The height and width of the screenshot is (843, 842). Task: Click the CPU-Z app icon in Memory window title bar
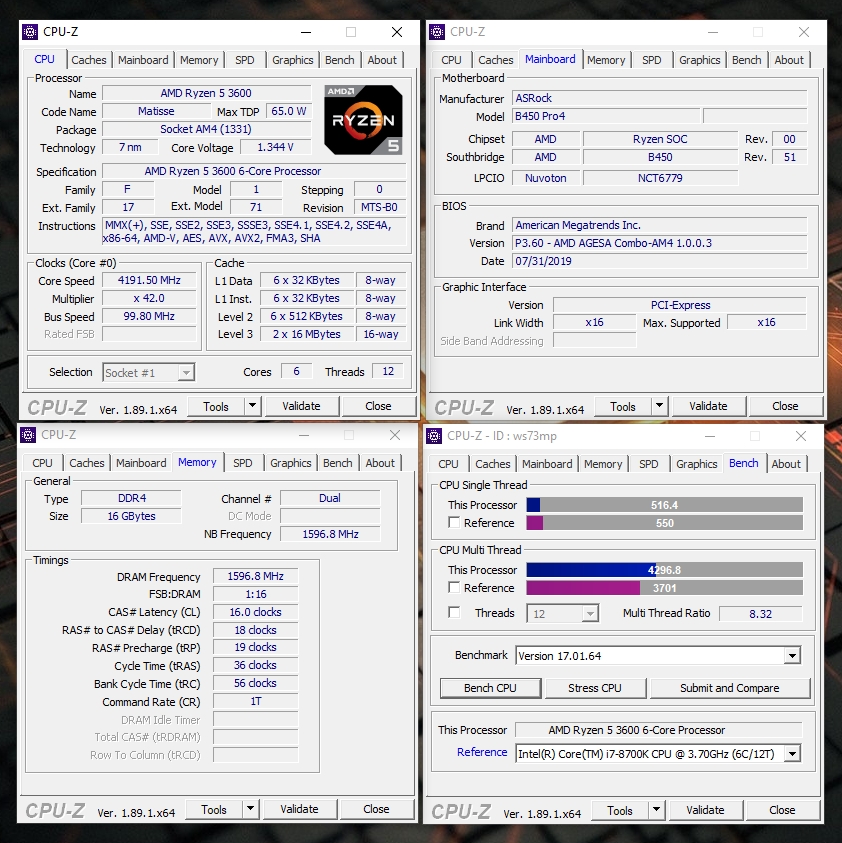(x=28, y=435)
